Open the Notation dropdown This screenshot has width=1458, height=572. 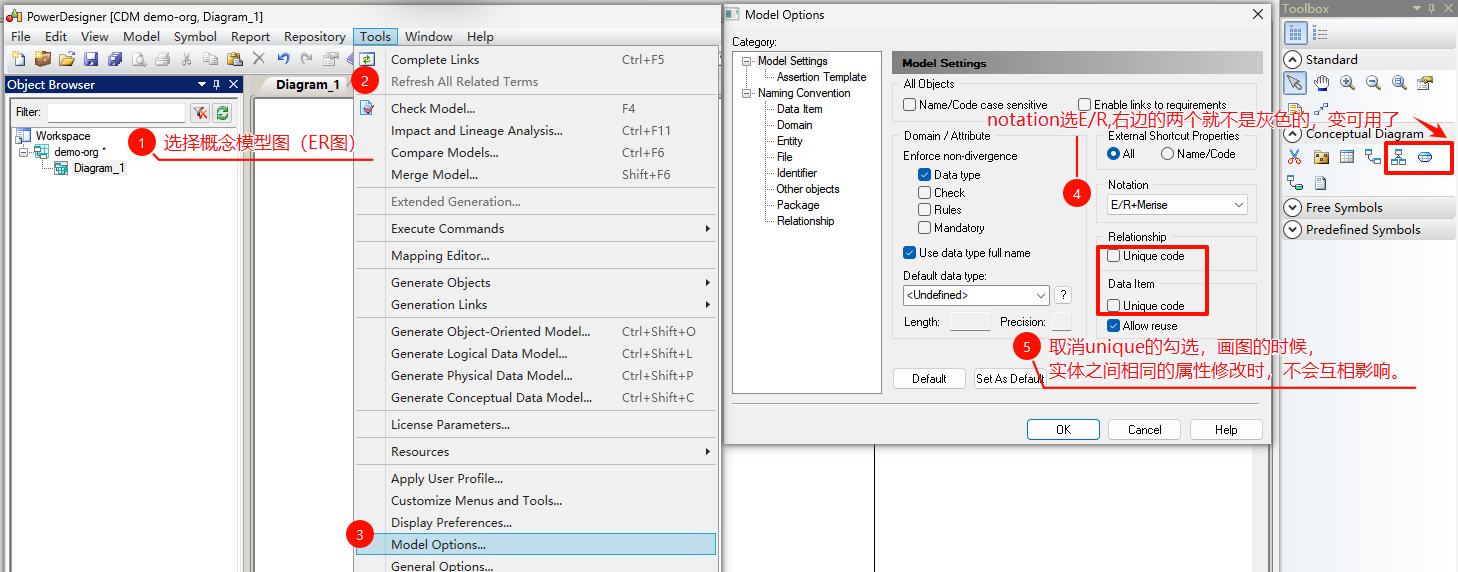tap(1239, 205)
